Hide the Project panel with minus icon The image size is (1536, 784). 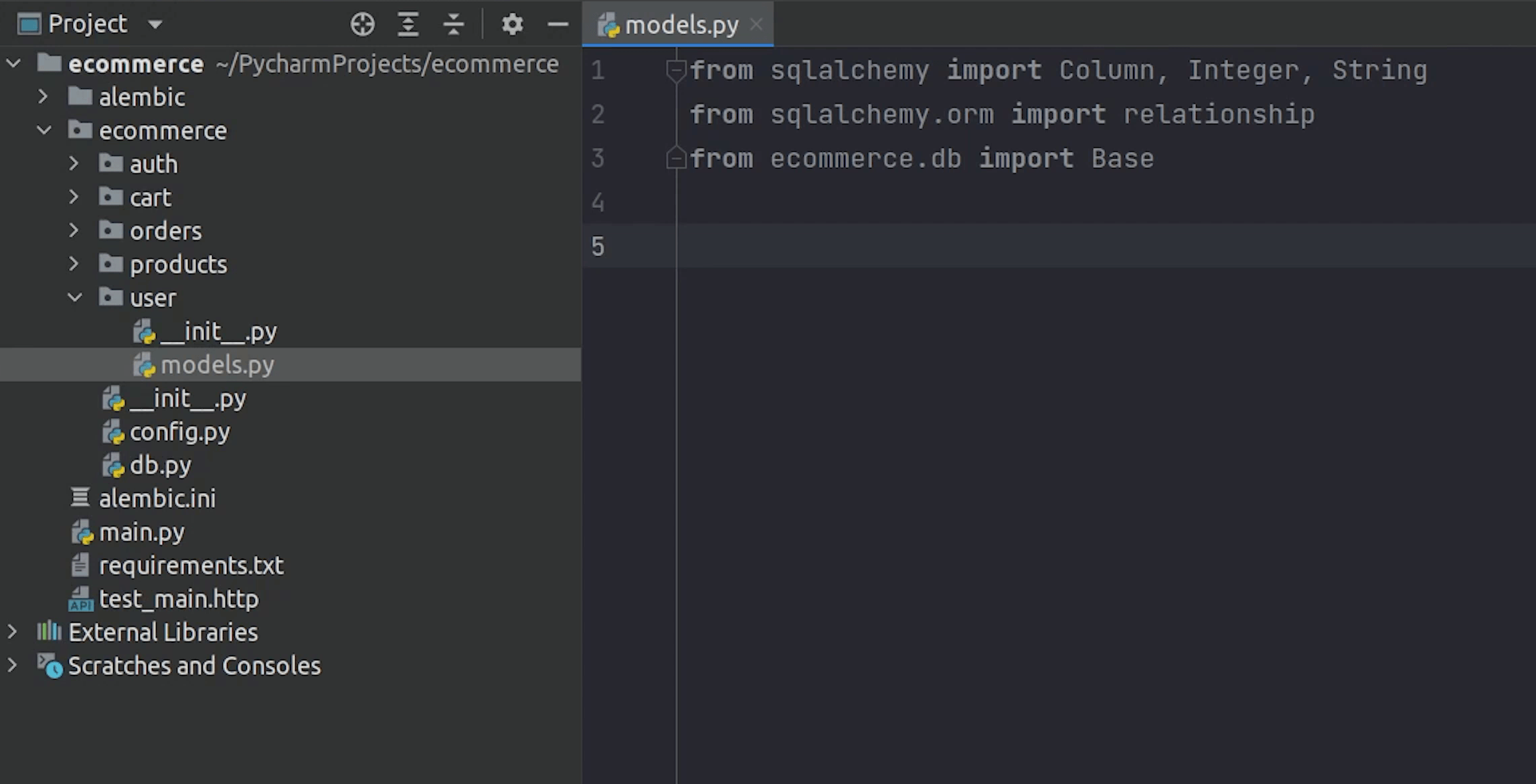tap(558, 25)
